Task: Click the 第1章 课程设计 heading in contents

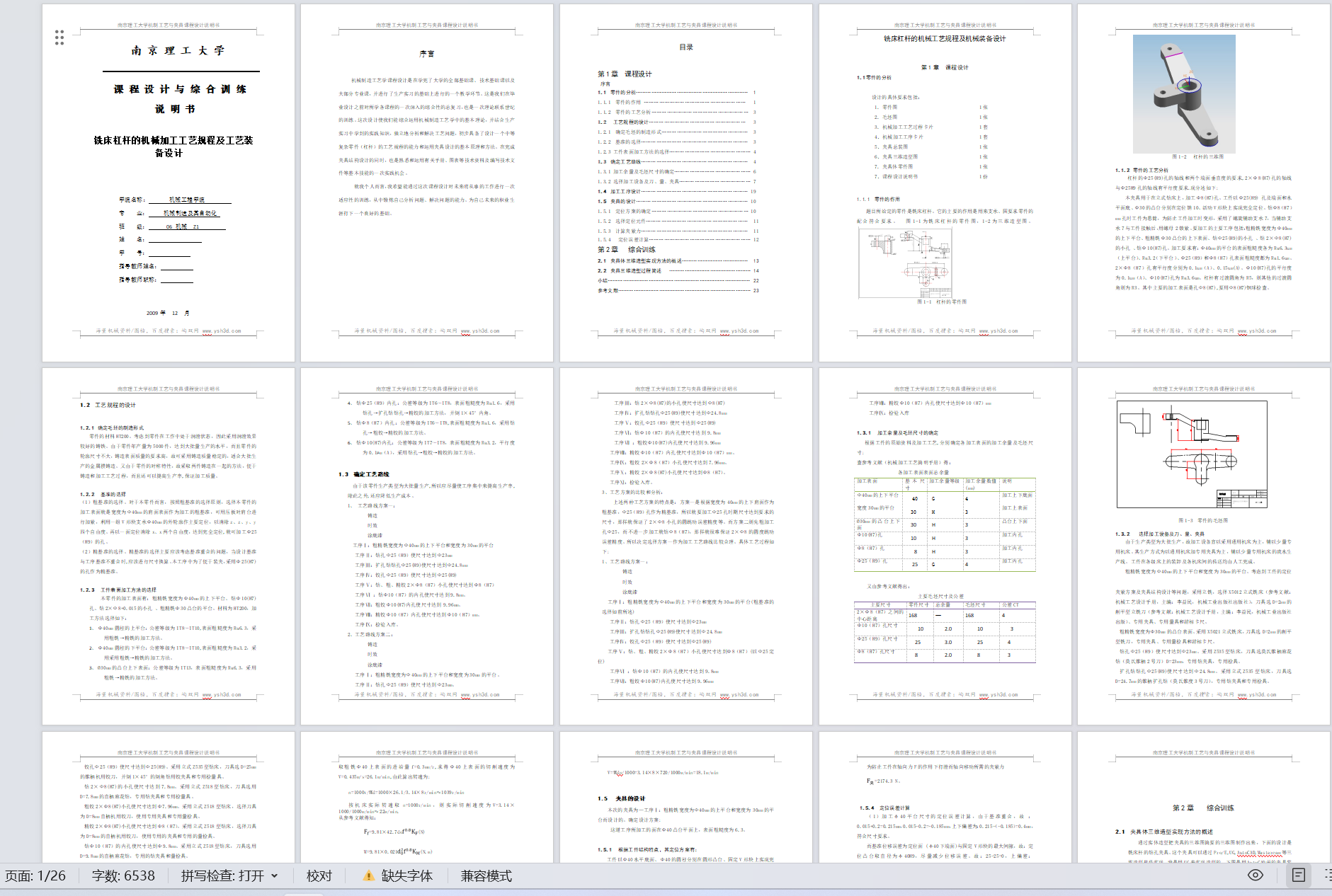Action: point(625,74)
